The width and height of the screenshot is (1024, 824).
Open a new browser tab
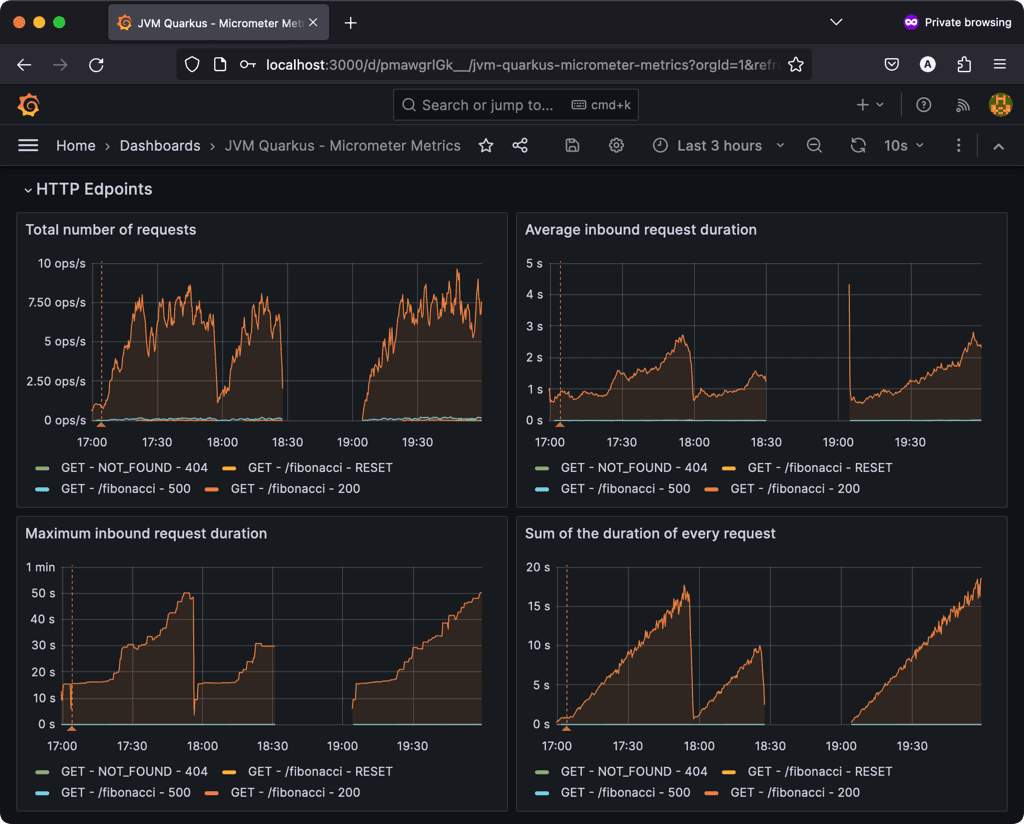pos(351,23)
